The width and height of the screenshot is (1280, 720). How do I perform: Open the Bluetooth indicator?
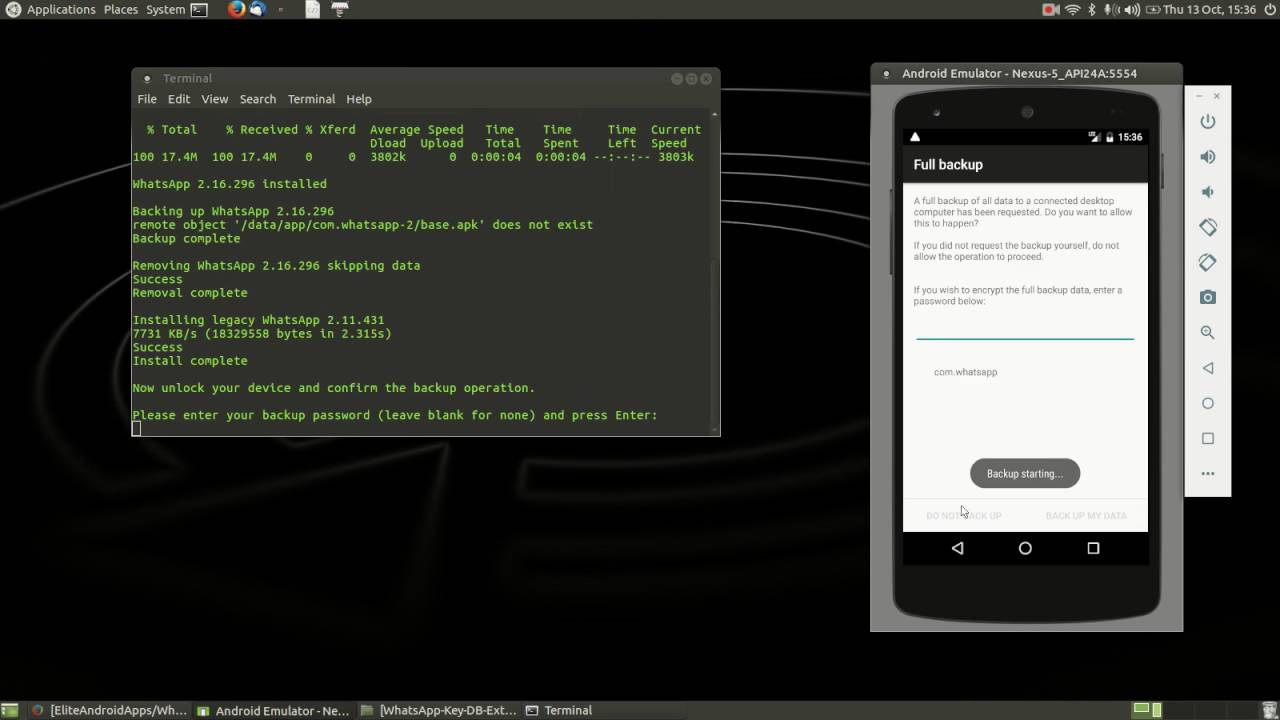[1092, 9]
